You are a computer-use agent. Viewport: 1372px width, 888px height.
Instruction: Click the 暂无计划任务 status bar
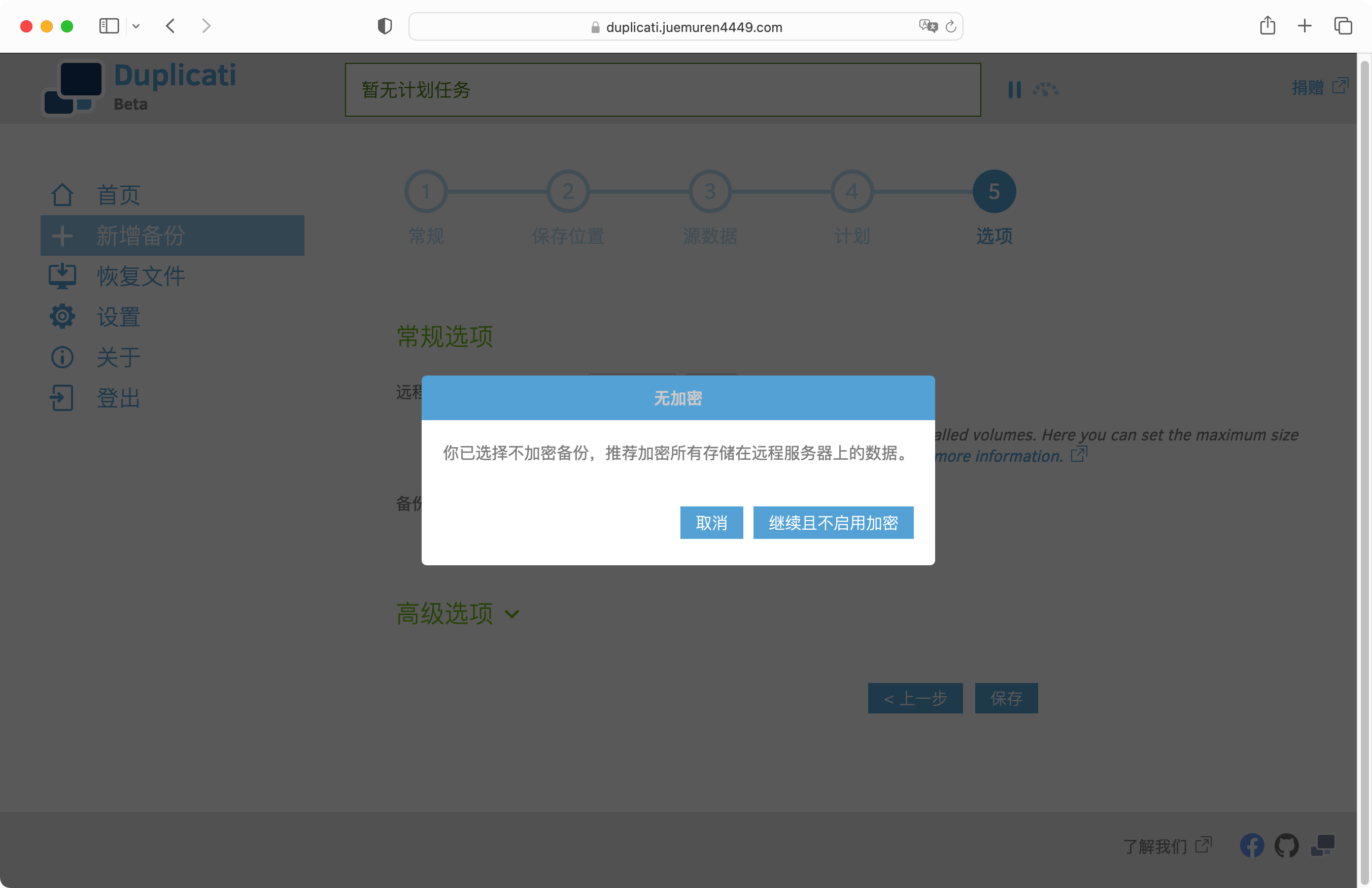[x=663, y=89]
